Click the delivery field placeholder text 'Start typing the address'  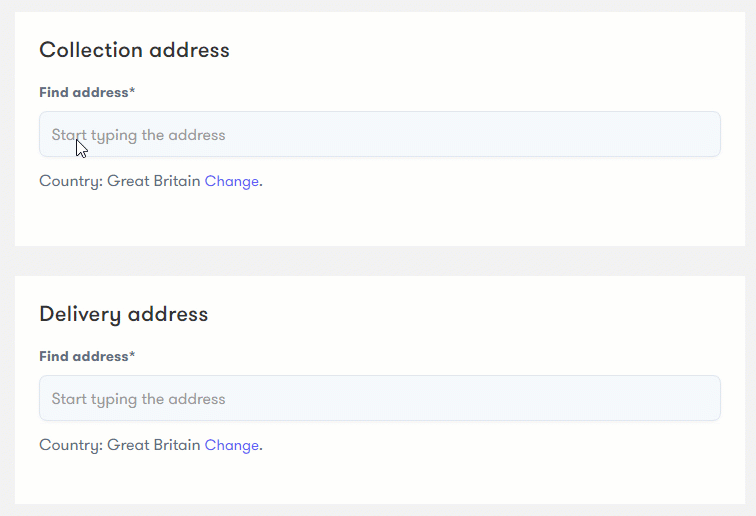pos(138,399)
